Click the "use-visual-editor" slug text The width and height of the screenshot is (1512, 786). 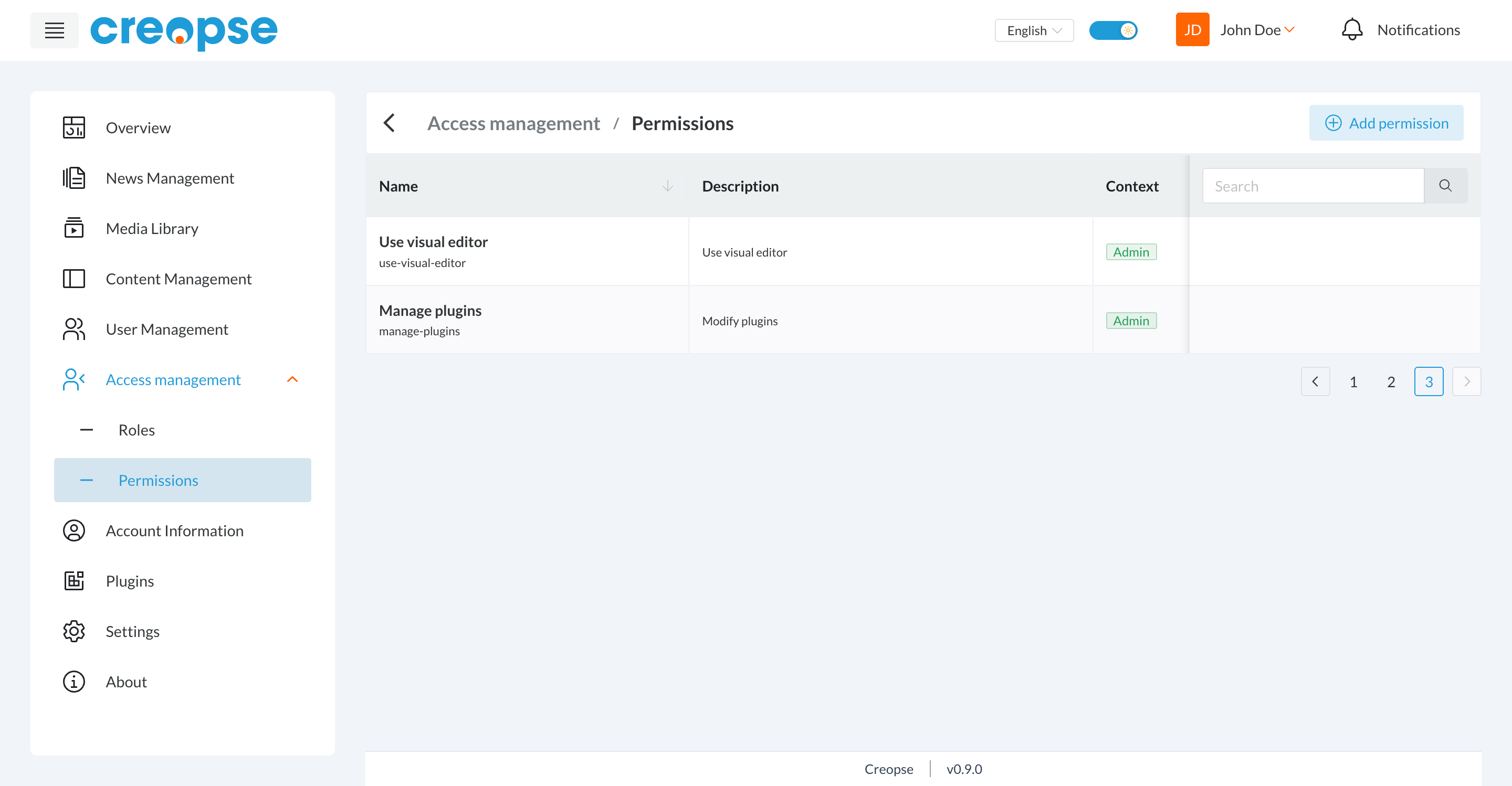422,263
